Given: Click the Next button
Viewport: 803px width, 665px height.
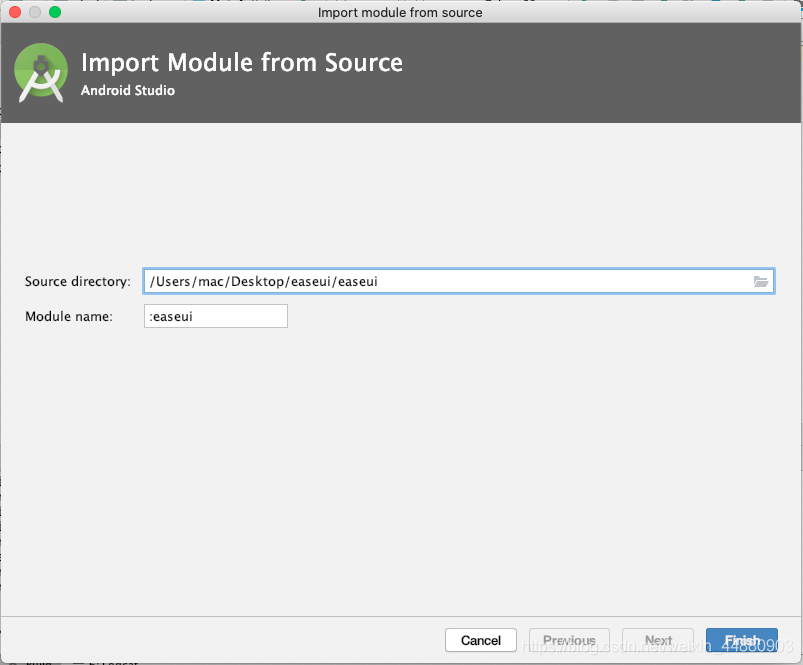Looking at the screenshot, I should (x=658, y=640).
